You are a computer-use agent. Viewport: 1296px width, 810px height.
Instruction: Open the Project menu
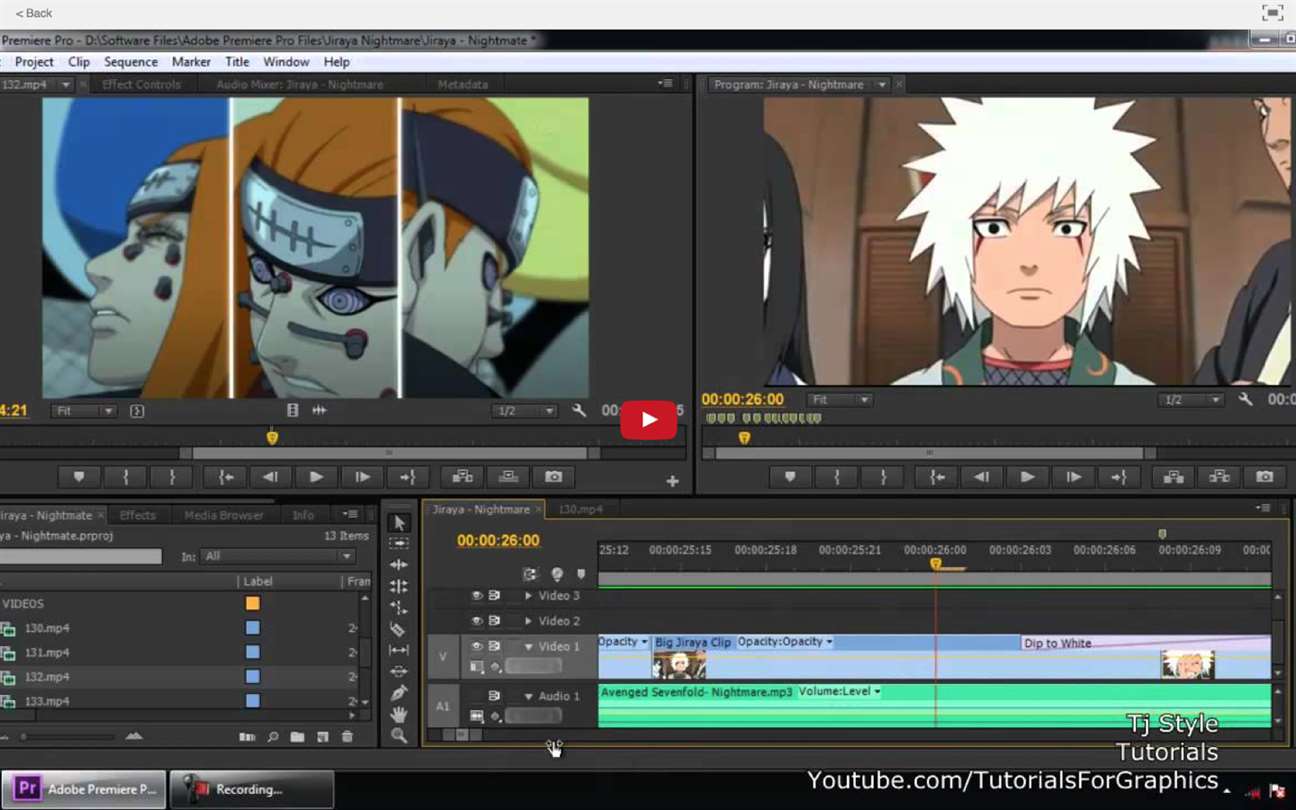[x=34, y=61]
